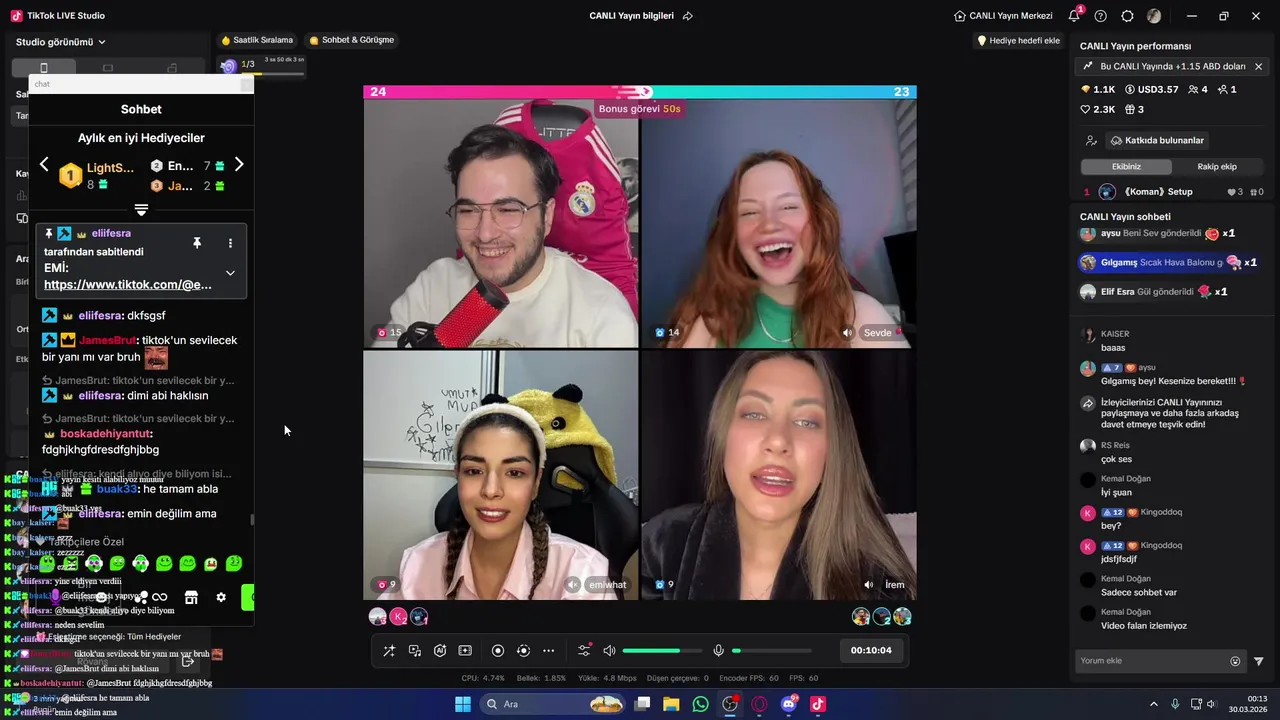Open Discord from the taskbar
The height and width of the screenshot is (720, 1280).
click(789, 704)
